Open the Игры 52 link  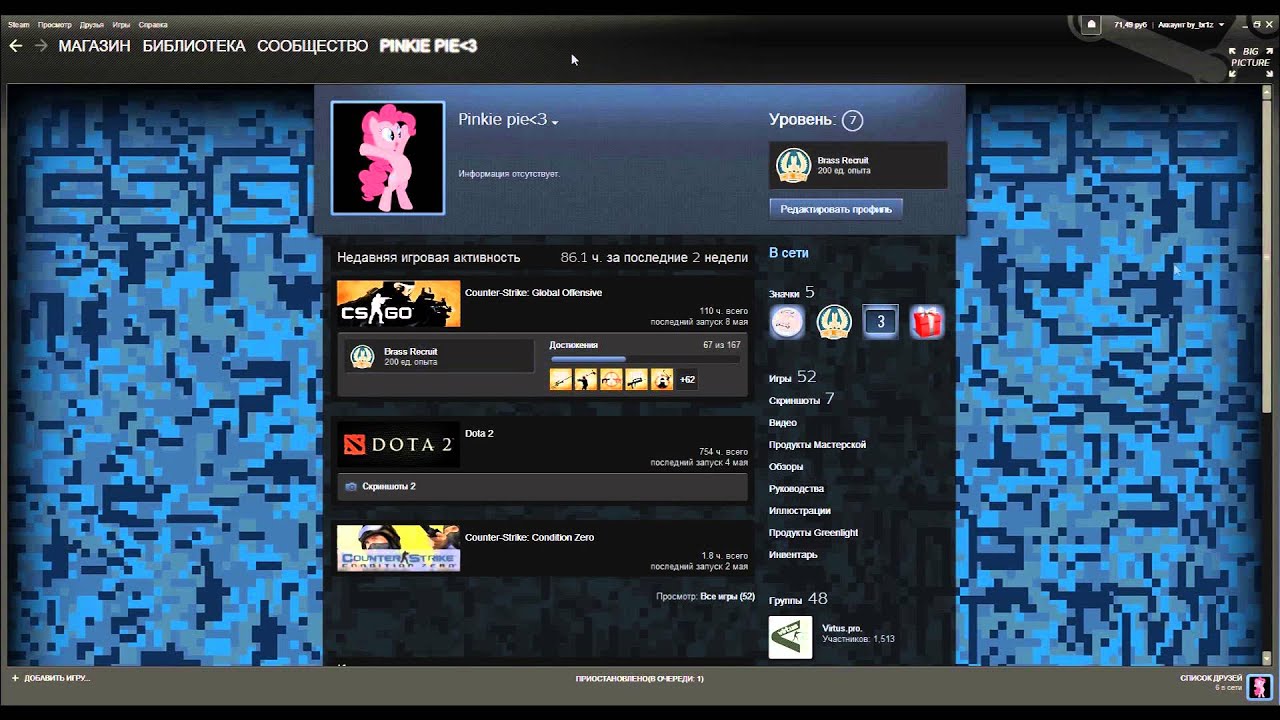tap(793, 377)
